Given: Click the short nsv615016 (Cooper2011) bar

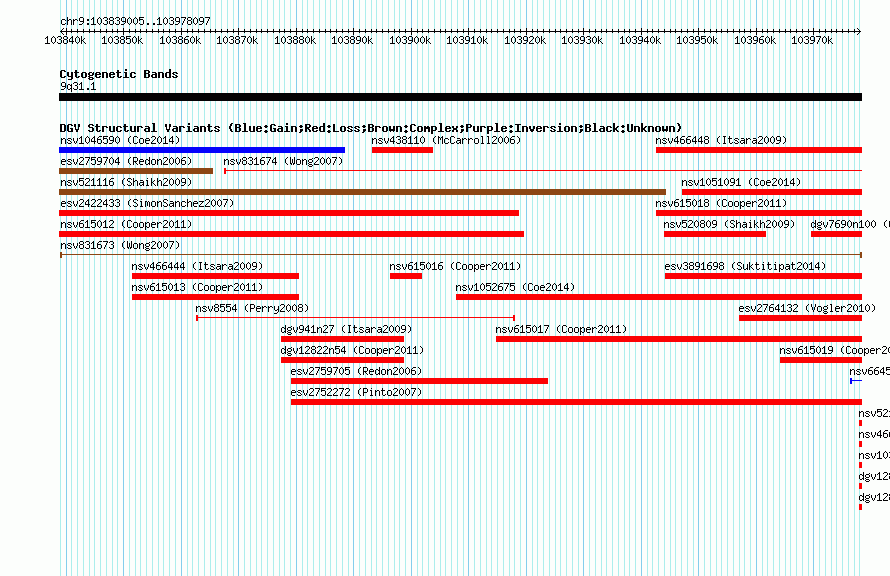Looking at the screenshot, I should (x=406, y=276).
